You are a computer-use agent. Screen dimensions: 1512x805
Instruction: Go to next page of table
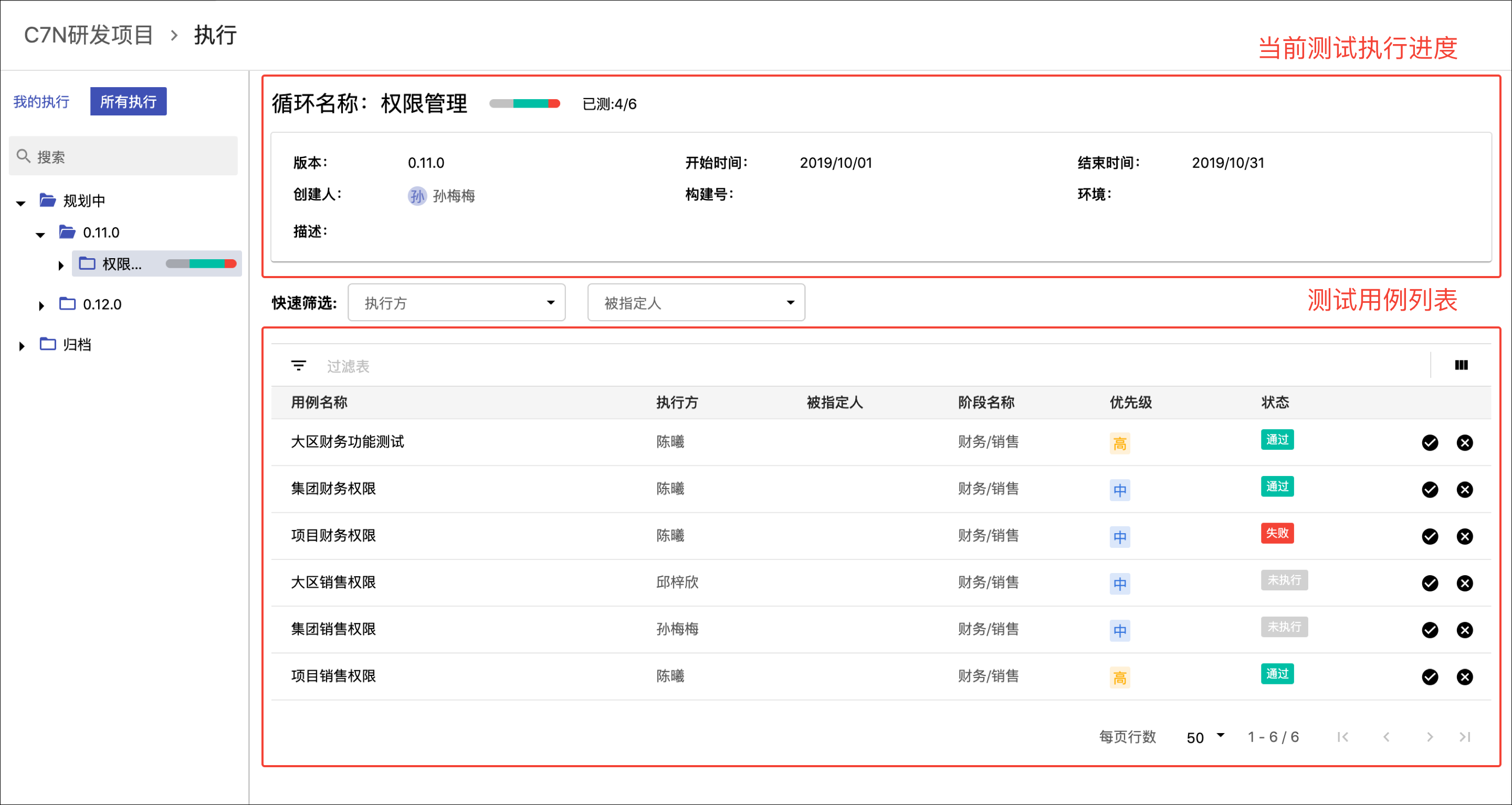[1430, 737]
